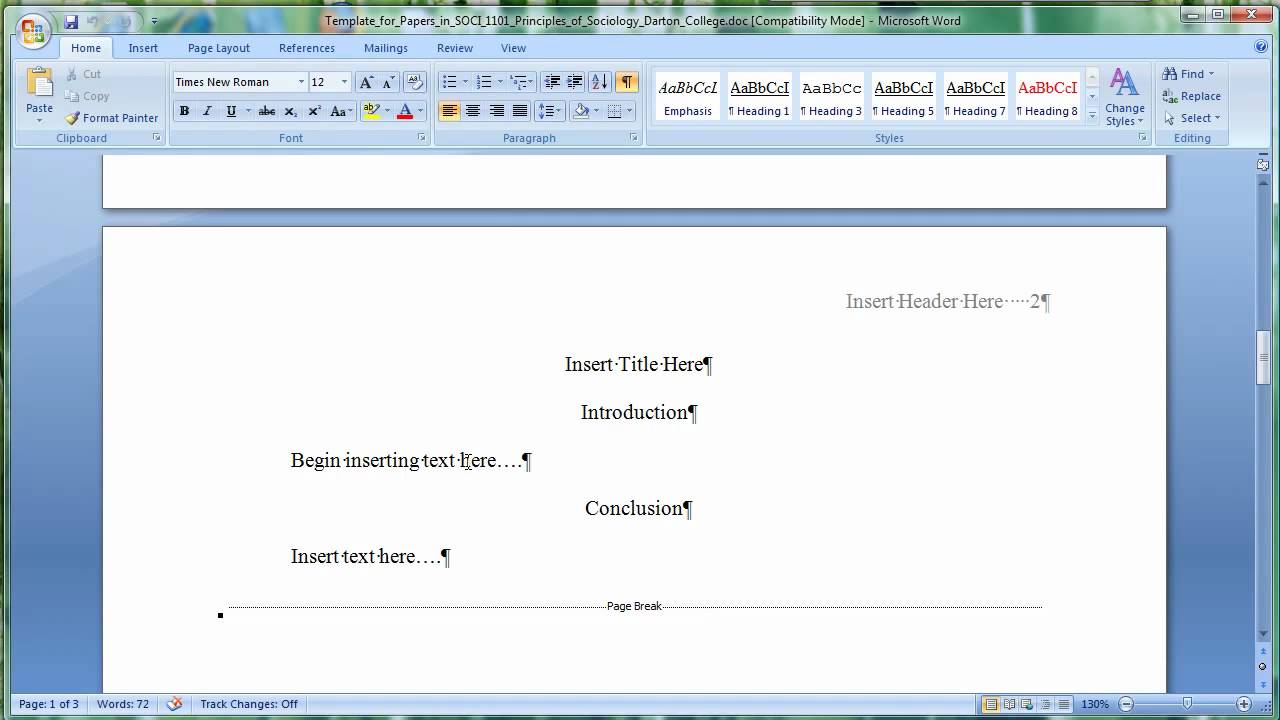
Task: Open the References tab
Action: tap(307, 48)
